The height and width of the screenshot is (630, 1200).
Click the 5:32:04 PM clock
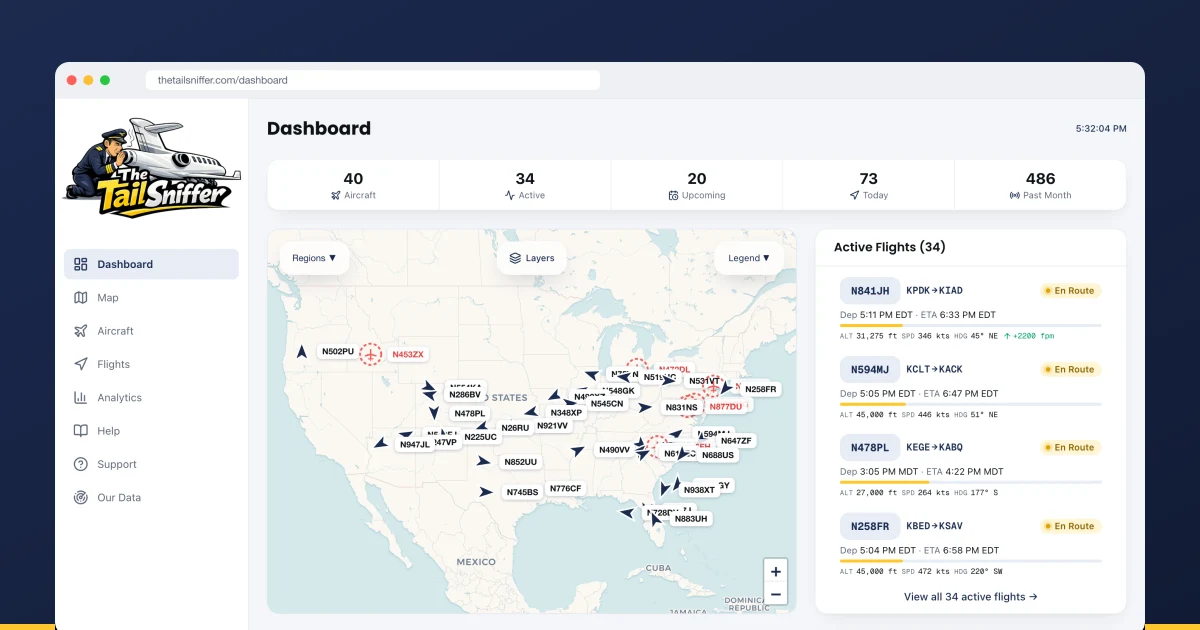(x=1100, y=129)
